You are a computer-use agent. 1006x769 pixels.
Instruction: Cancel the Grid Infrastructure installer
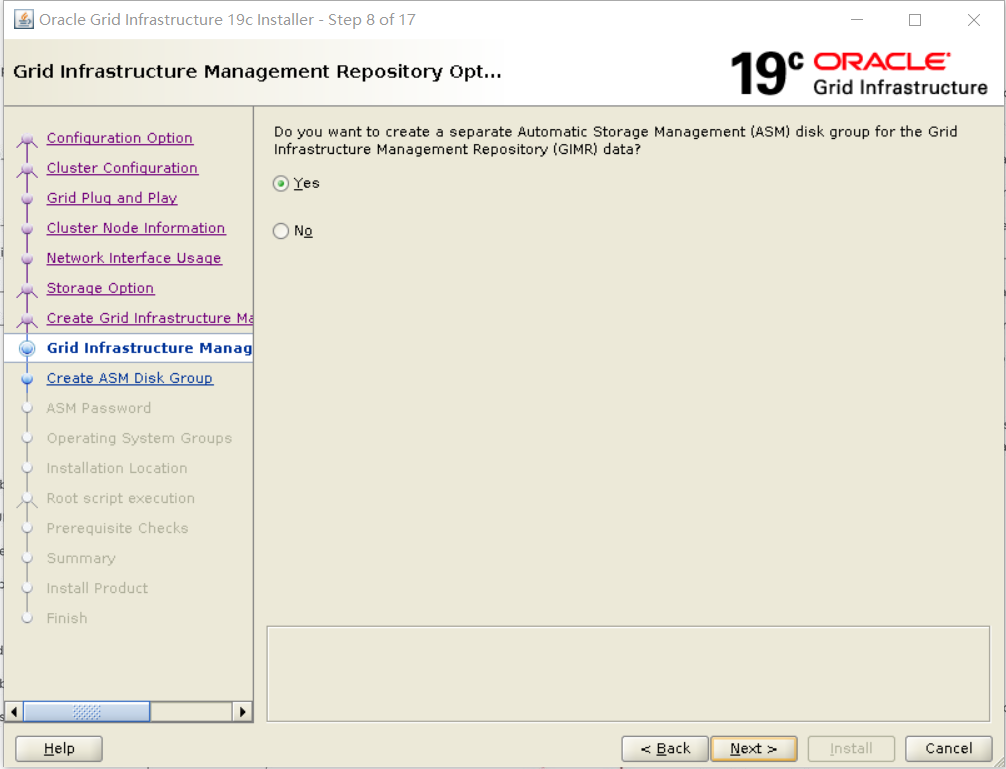(949, 748)
